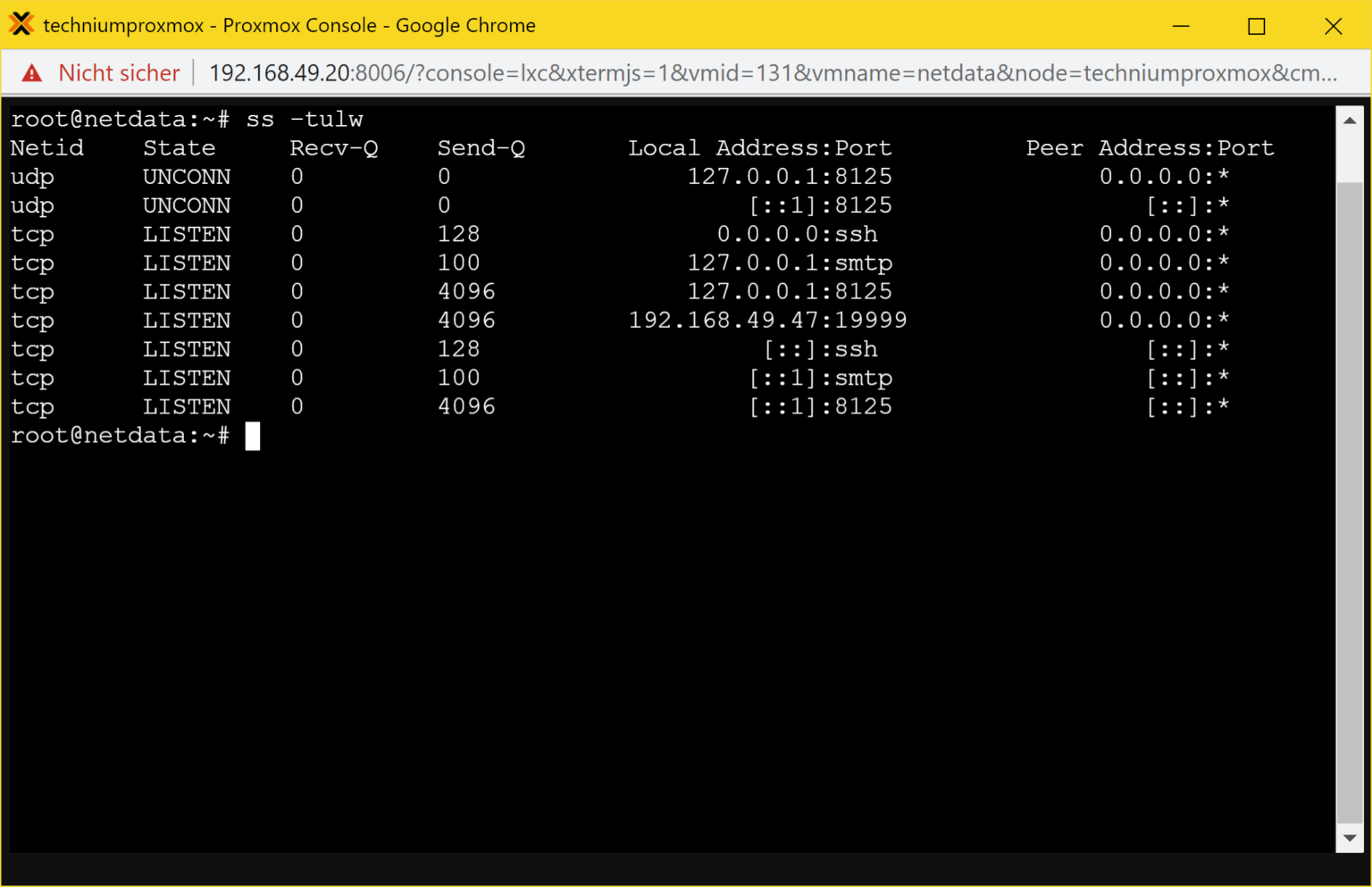1372x887 pixels.
Task: Click the Proxmox logo in title bar
Action: pos(21,24)
